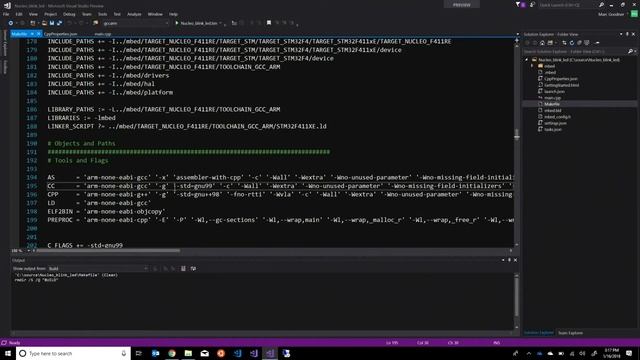Viewport: 640px width, 360px height.
Task: Click the search magnifier icon in Solution Explorer
Action: [630, 51]
